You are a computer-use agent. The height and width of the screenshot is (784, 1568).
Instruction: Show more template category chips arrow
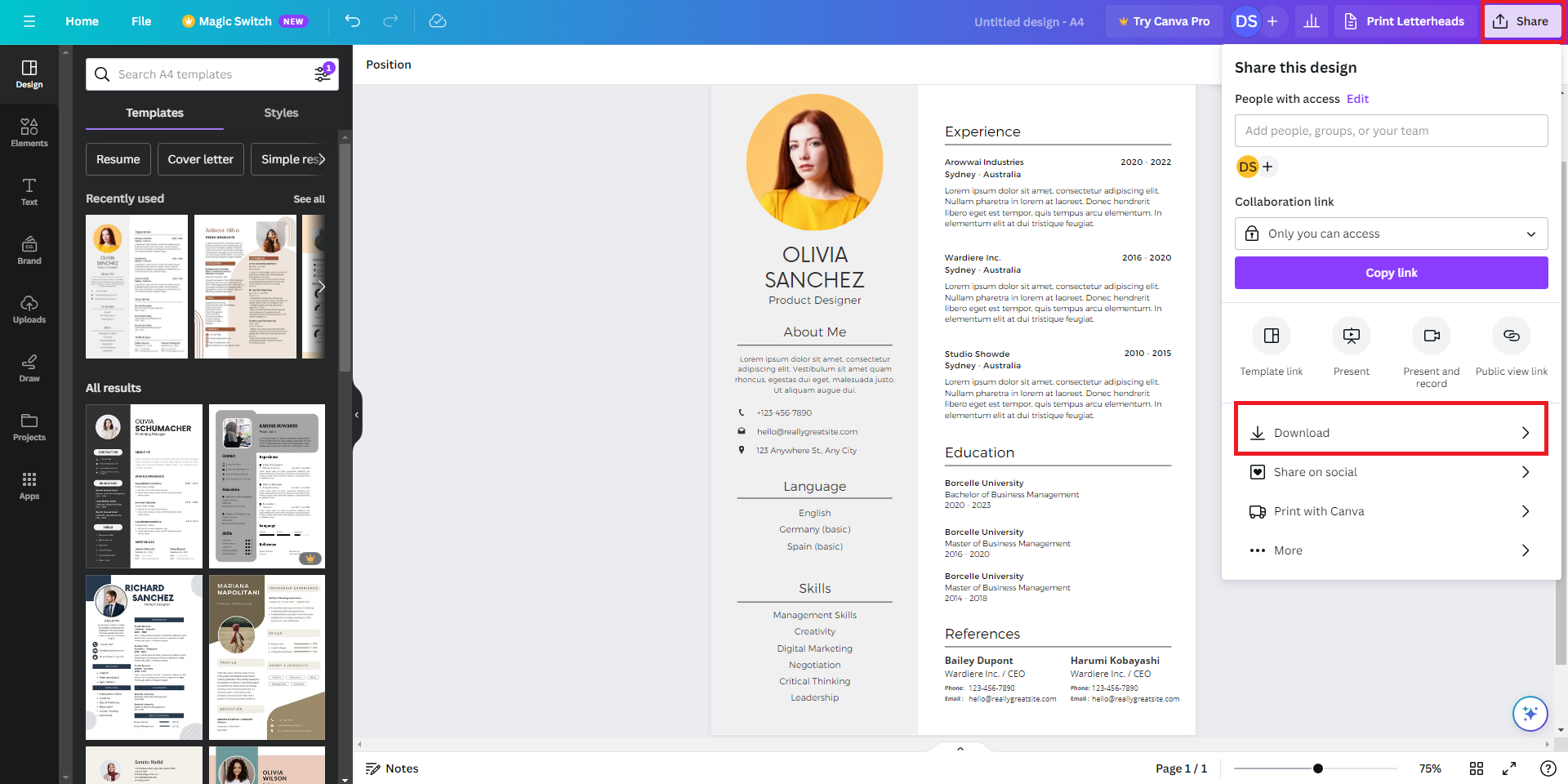point(321,159)
